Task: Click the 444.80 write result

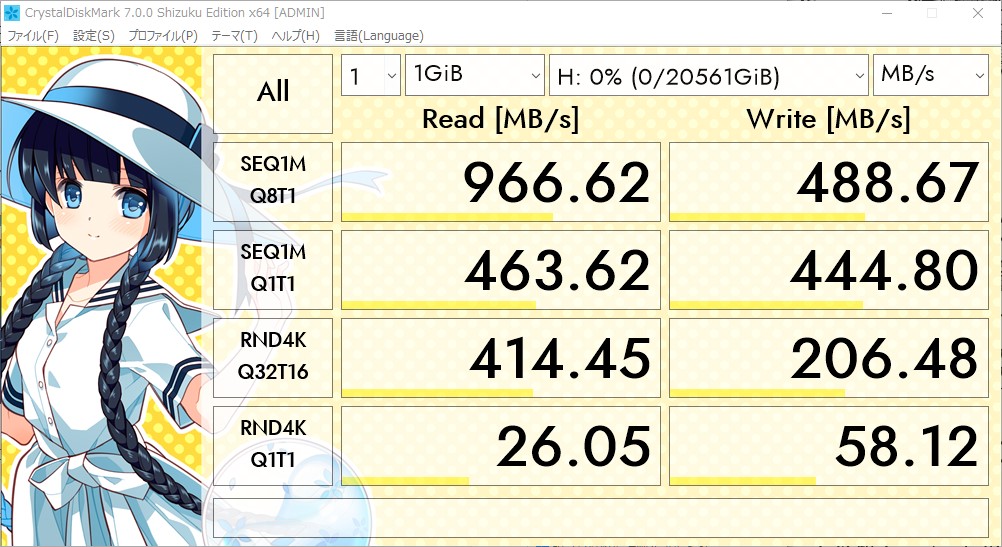Action: pyautogui.click(x=829, y=270)
